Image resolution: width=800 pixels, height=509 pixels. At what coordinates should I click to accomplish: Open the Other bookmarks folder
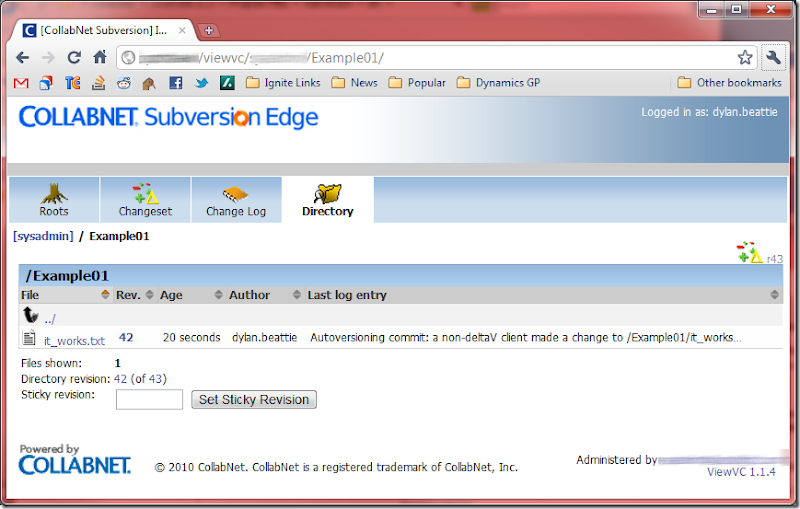(730, 83)
